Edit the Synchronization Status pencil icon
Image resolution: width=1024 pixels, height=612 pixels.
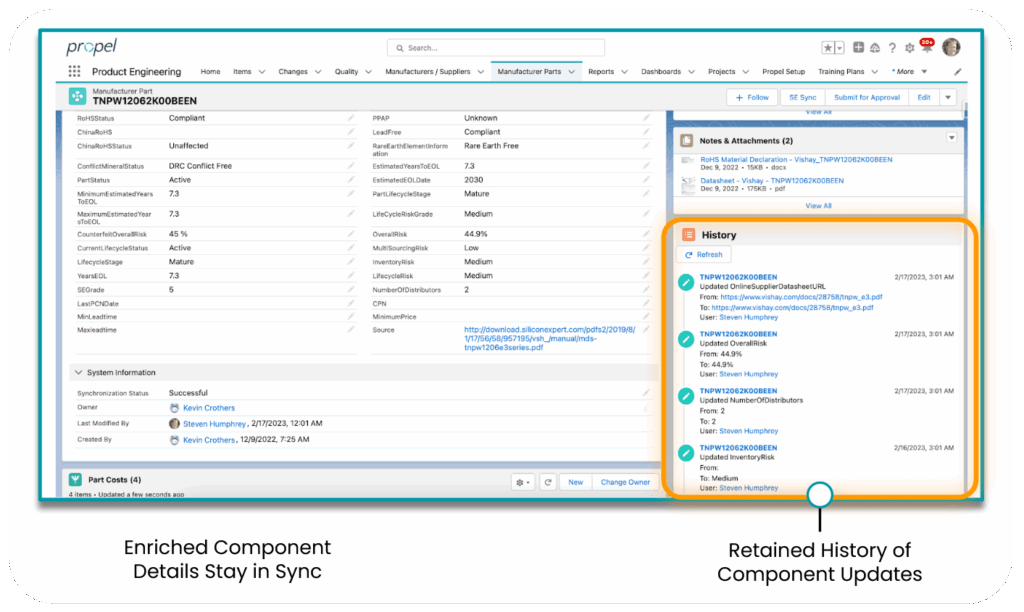[646, 393]
